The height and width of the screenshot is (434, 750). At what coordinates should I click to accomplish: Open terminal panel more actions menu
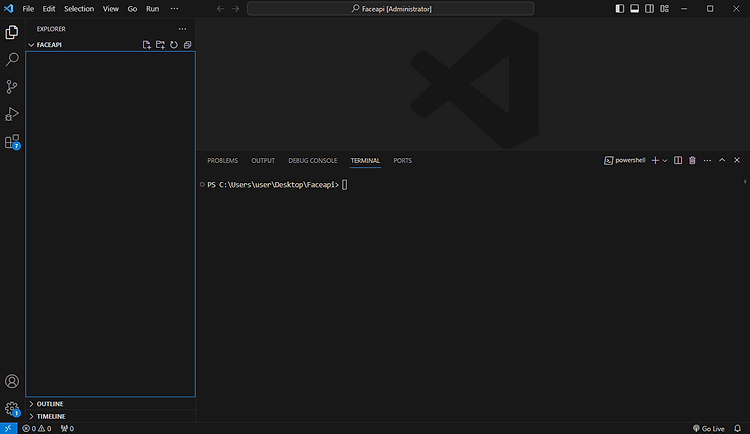(x=707, y=160)
